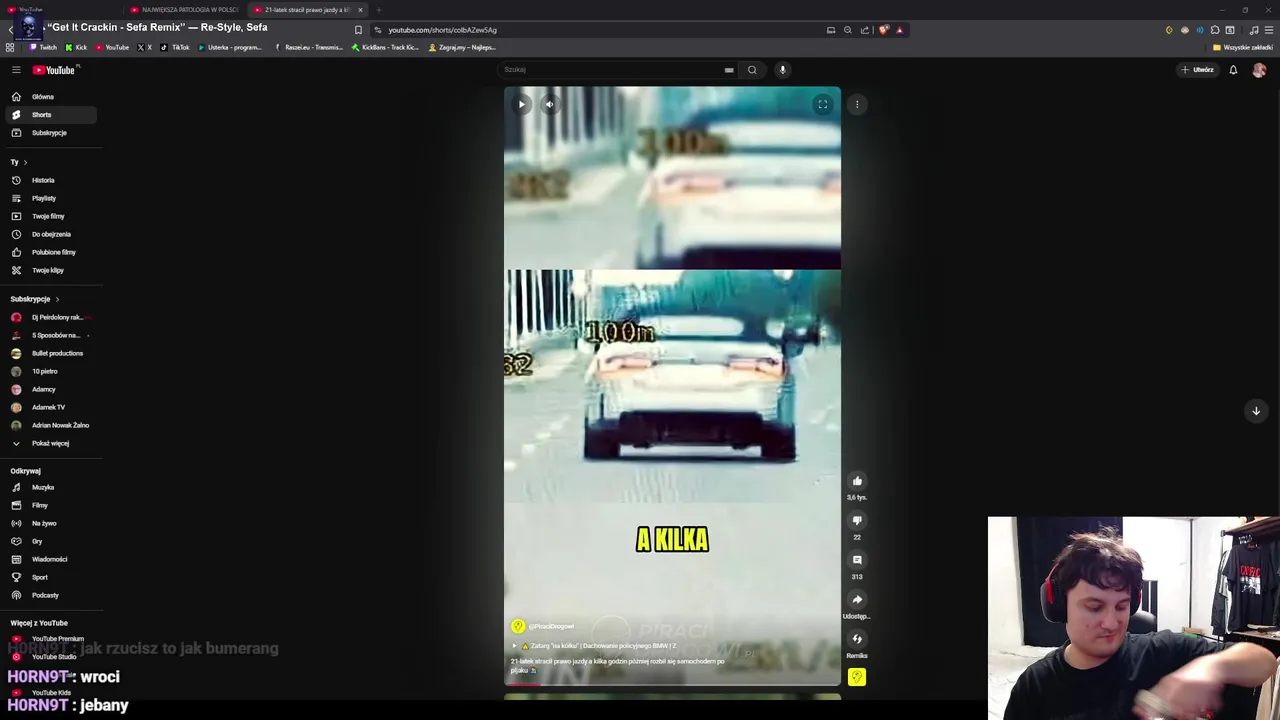1280x720 pixels.
Task: Open the YouTube hamburger guide menu
Action: (x=16, y=70)
